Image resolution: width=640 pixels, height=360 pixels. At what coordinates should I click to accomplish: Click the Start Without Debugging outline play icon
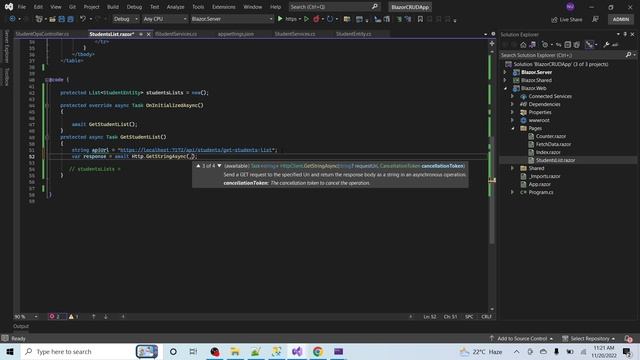tap(306, 19)
